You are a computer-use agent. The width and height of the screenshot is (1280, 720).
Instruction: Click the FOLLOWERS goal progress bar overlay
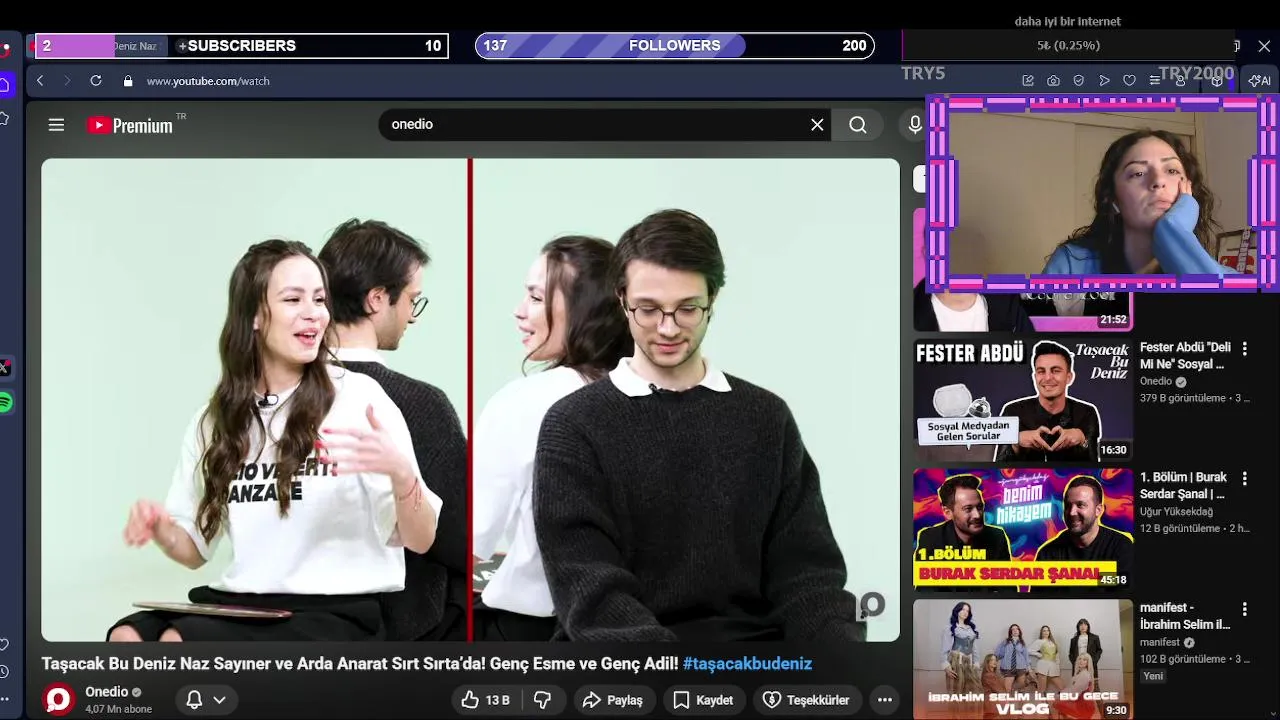[x=675, y=46]
